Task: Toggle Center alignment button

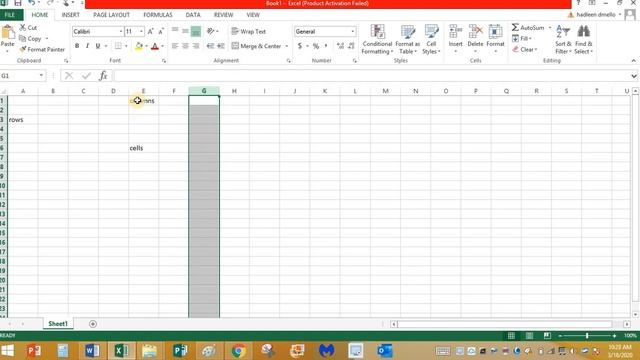Action: pos(185,46)
